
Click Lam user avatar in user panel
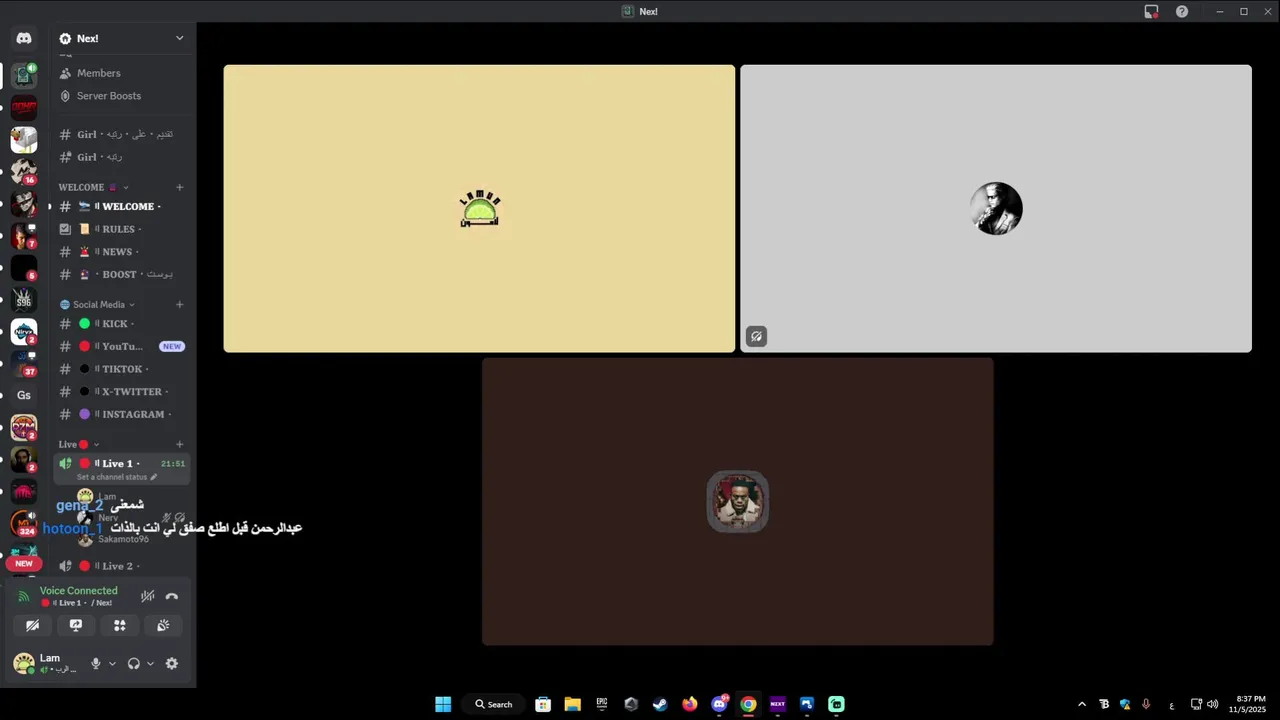coord(23,663)
